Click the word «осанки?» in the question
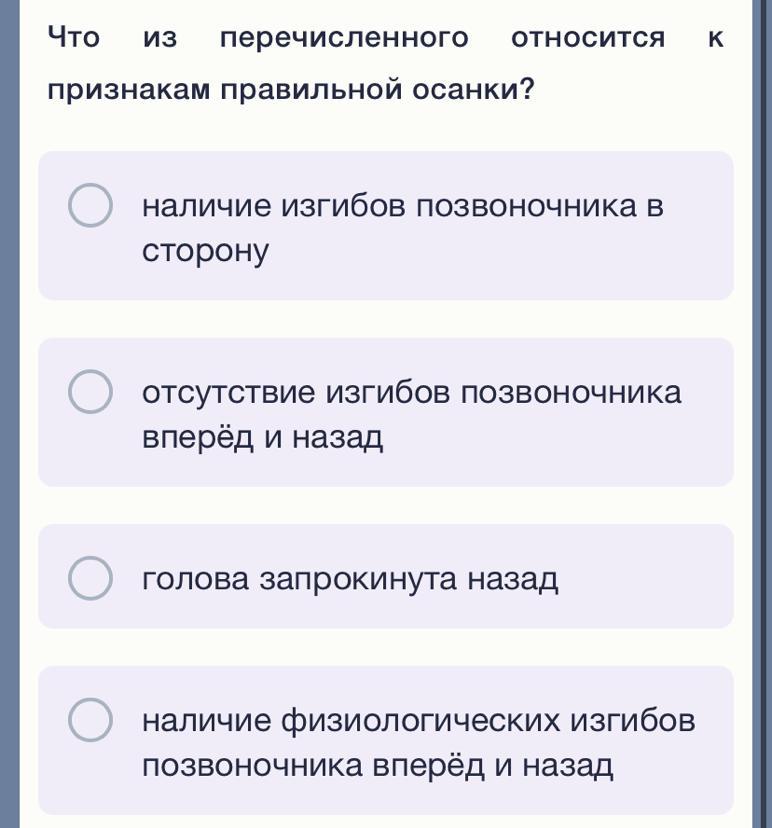The image size is (772, 828). pyautogui.click(x=474, y=89)
